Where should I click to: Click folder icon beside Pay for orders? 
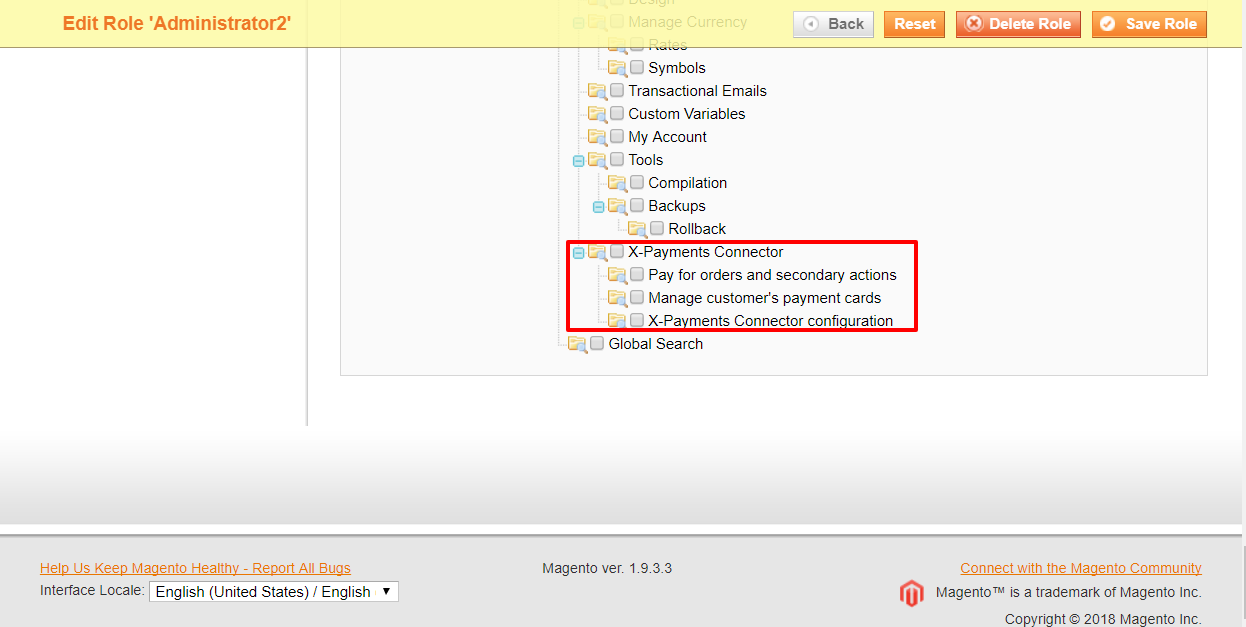pyautogui.click(x=617, y=275)
